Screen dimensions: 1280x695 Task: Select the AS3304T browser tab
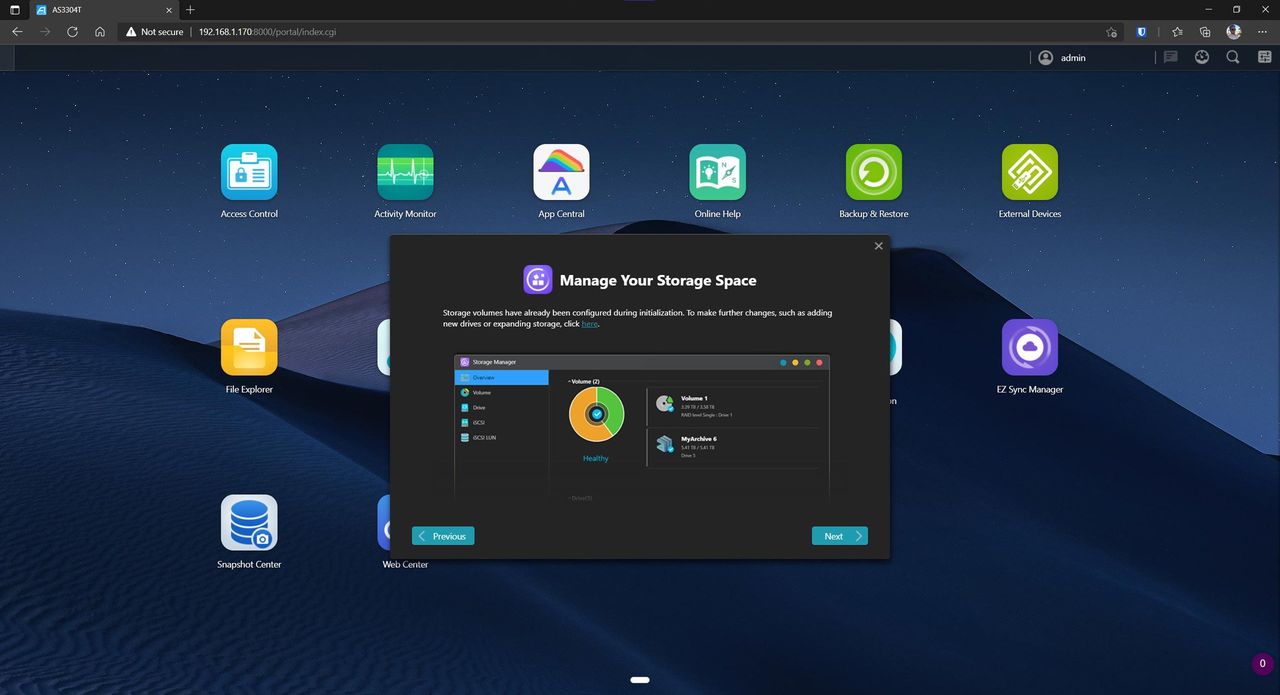pyautogui.click(x=103, y=9)
